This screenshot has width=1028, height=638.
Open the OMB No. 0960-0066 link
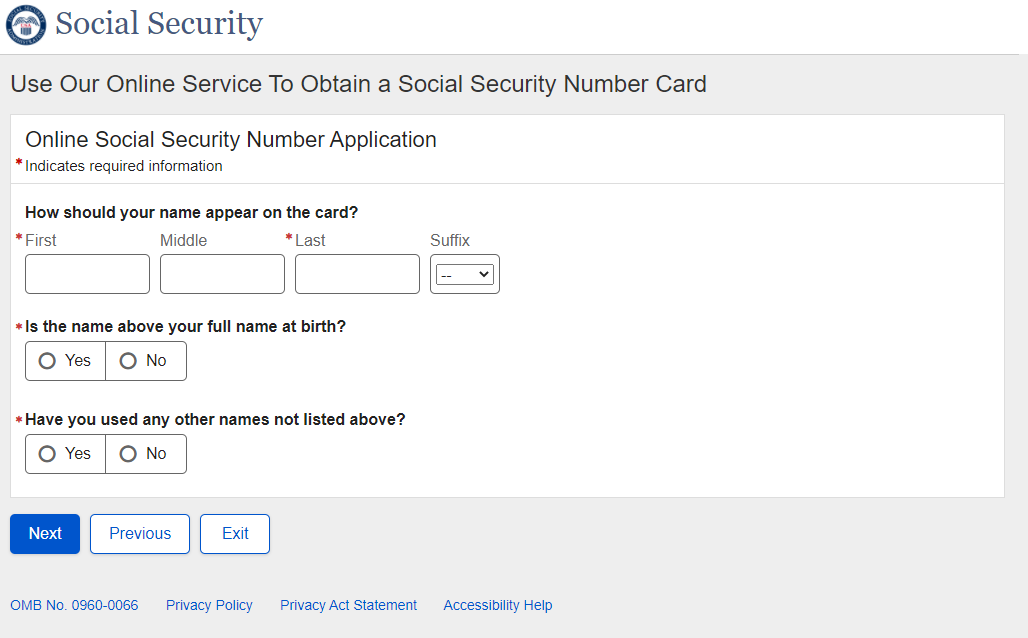(74, 605)
